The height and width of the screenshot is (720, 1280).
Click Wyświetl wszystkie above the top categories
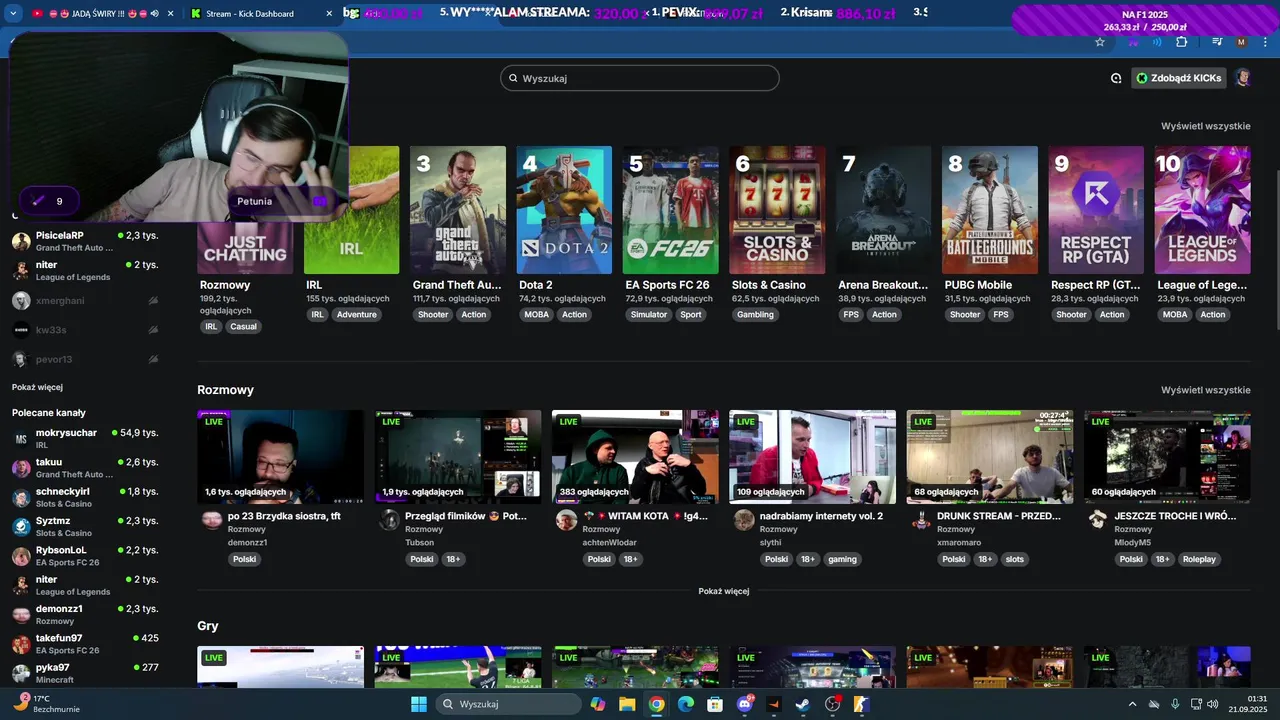1206,126
